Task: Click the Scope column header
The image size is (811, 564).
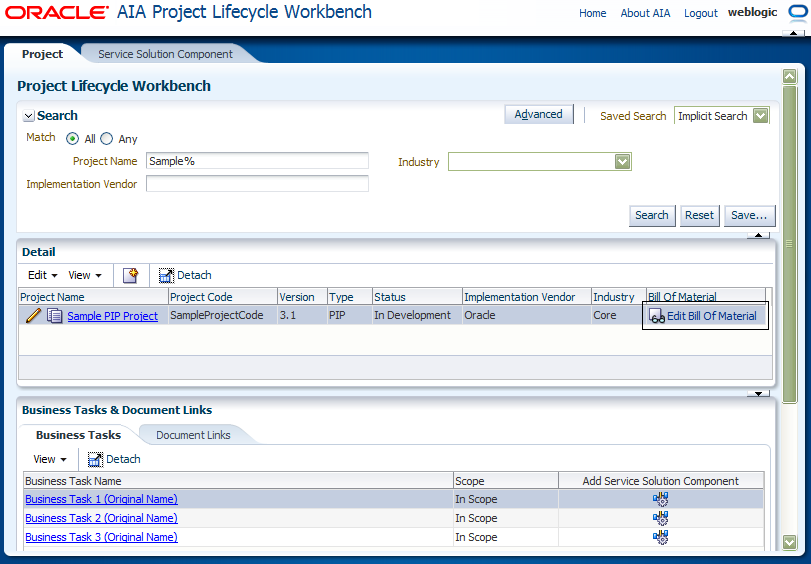Action: pyautogui.click(x=506, y=481)
